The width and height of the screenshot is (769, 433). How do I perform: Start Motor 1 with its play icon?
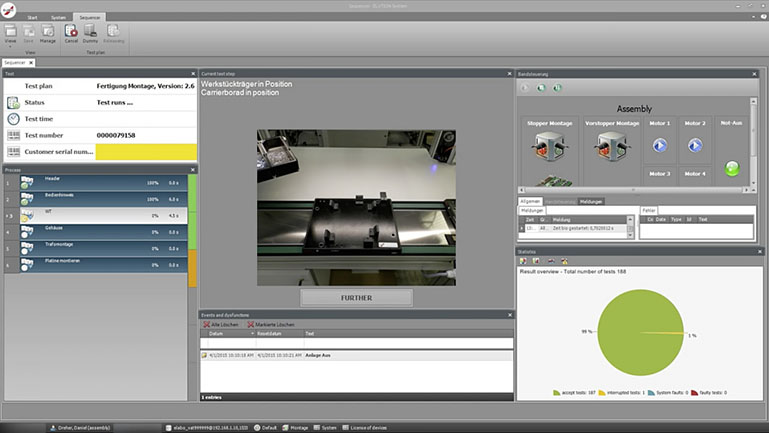[659, 146]
